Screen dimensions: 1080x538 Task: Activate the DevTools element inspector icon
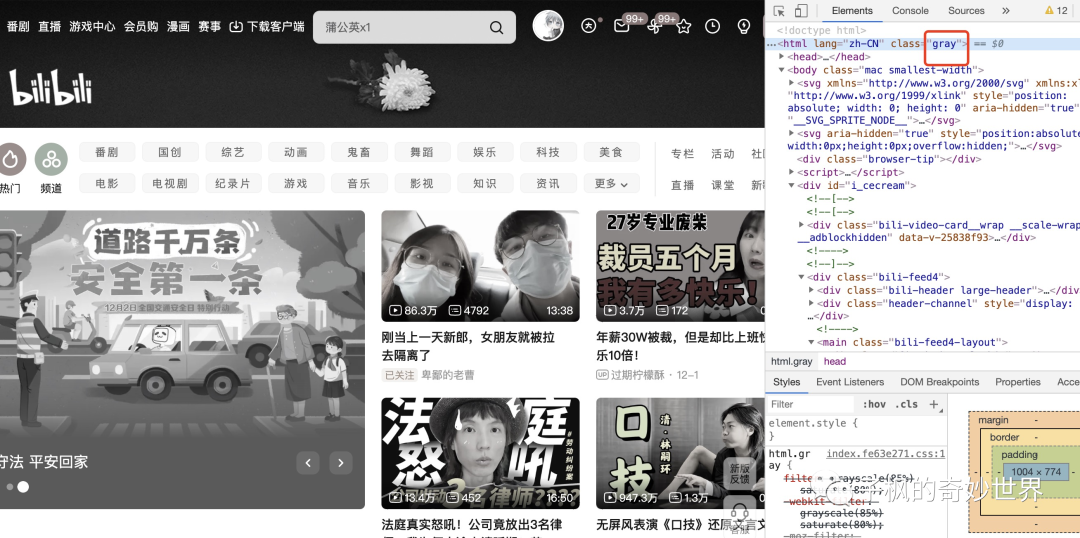(779, 10)
